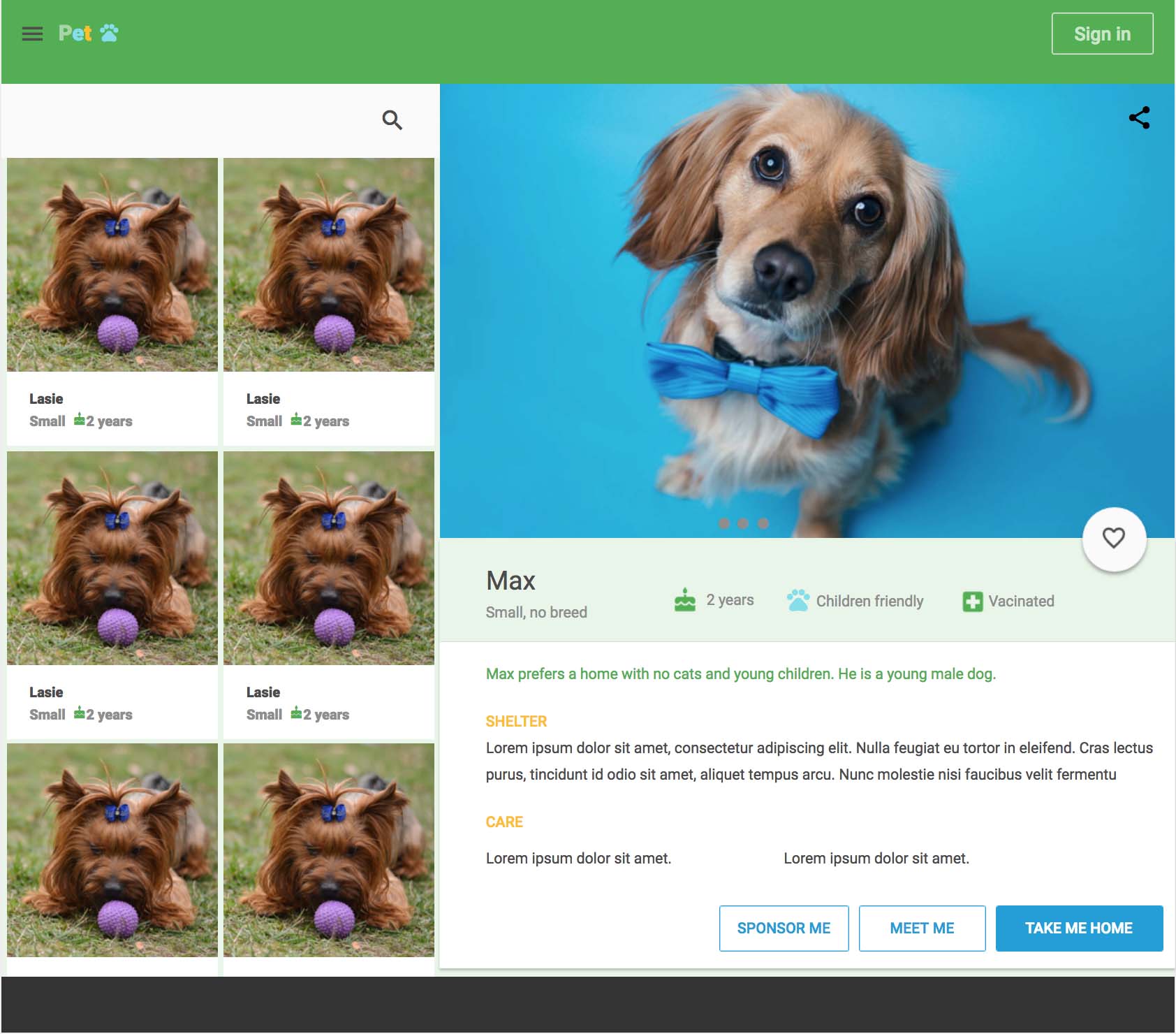Click the MEET ME button
The width and height of the screenshot is (1176, 1034).
tap(922, 928)
